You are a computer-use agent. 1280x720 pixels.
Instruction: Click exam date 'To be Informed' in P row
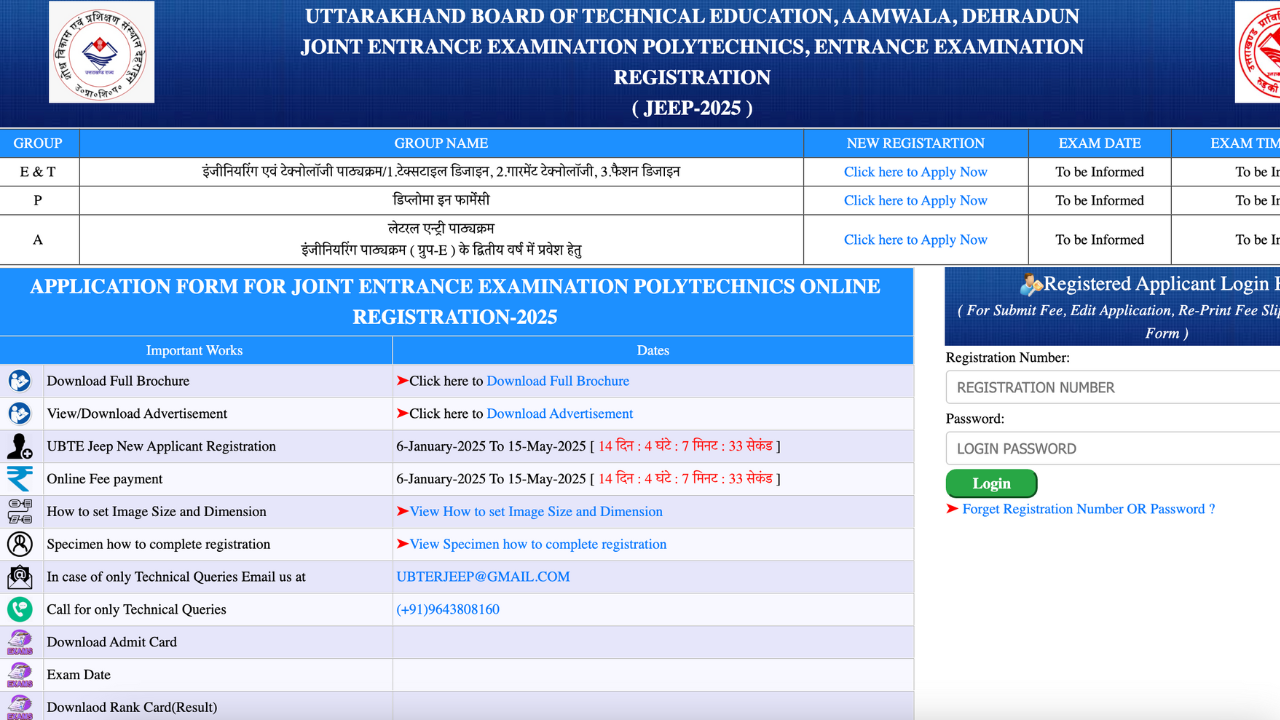[1100, 200]
